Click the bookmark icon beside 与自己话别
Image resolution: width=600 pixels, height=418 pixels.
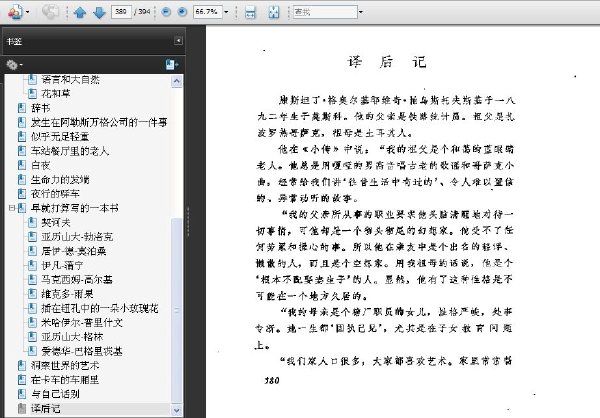[x=22, y=394]
